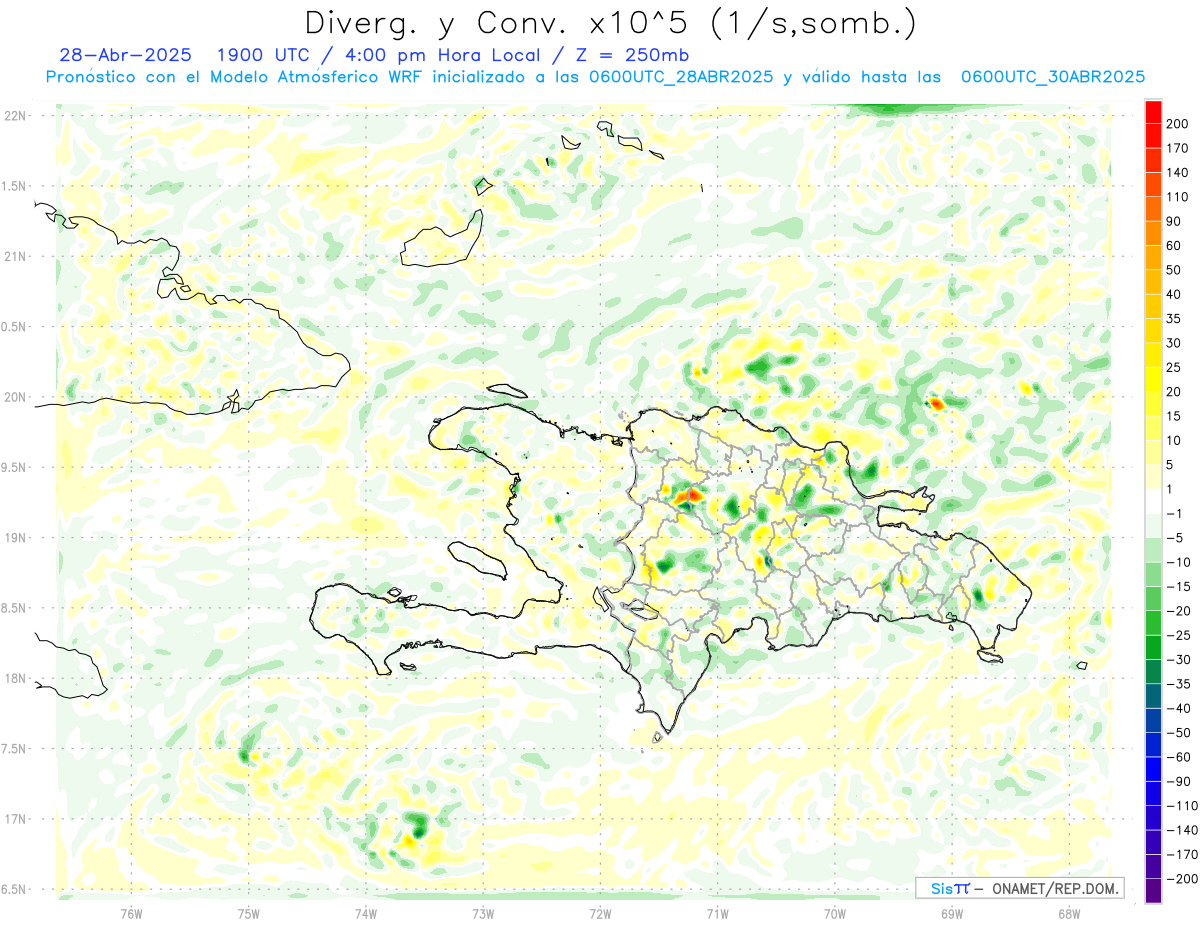Click the '18N' latitude label
Image resolution: width=1200 pixels, height=927 pixels.
15,678
